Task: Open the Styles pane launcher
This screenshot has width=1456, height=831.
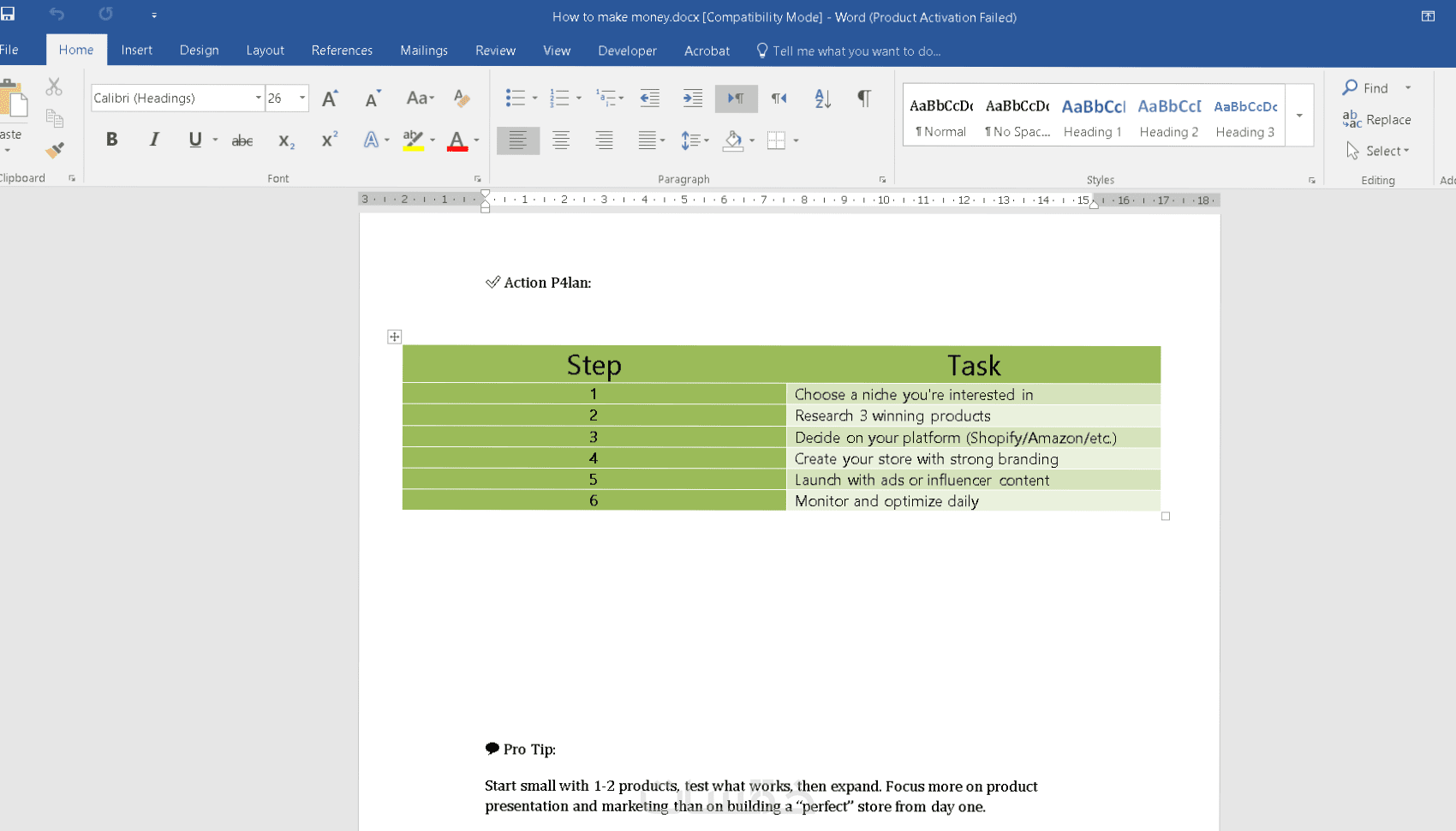Action: (1311, 180)
